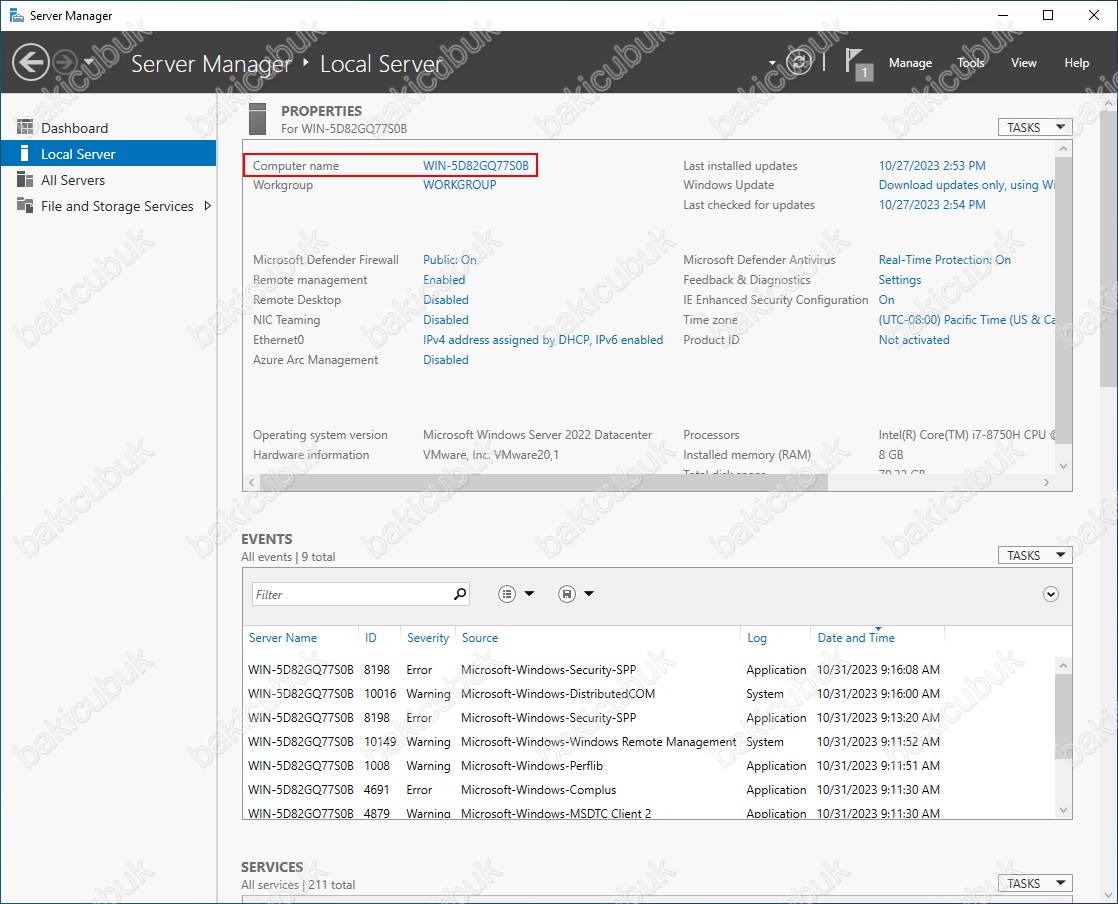Open the Pacific Time zone link

coord(966,319)
